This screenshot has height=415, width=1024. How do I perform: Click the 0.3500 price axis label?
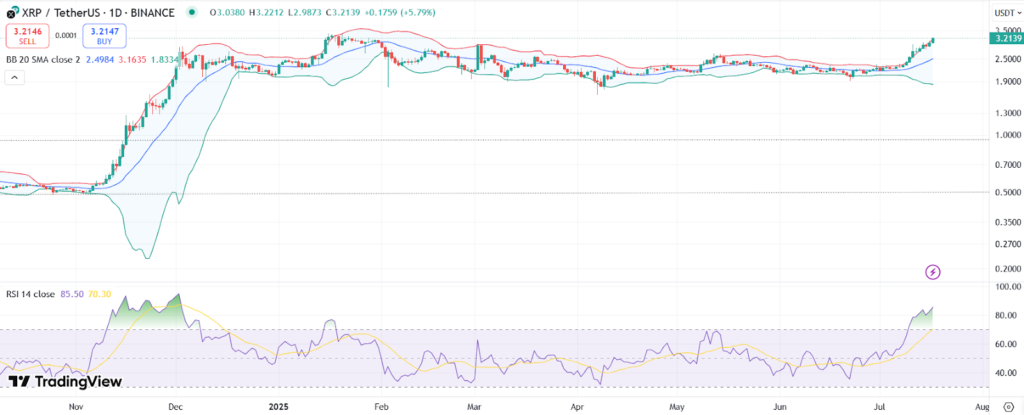click(x=1008, y=222)
